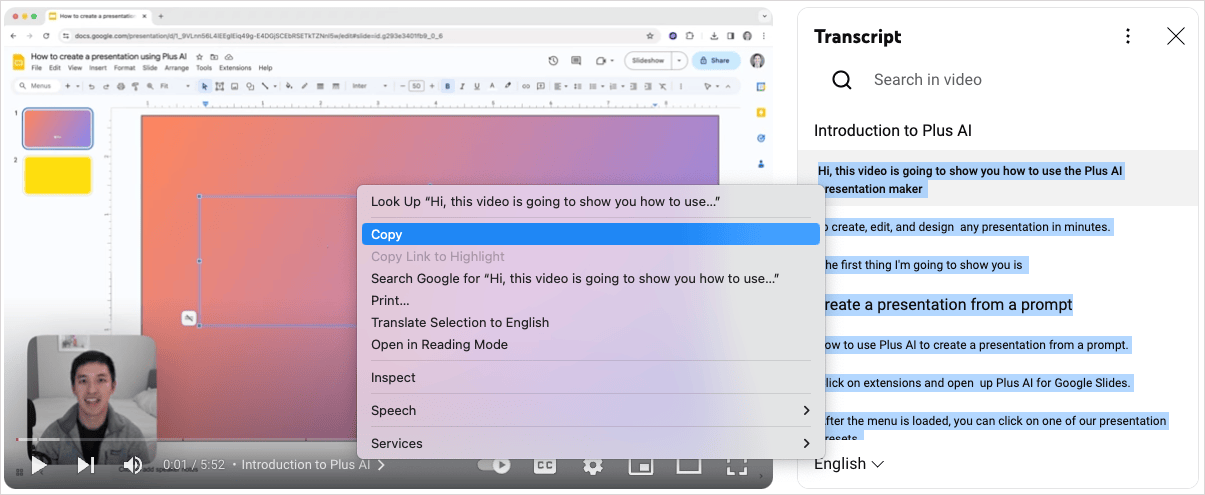
Task: Toggle bold formatting in Slides toolbar
Action: [x=447, y=86]
